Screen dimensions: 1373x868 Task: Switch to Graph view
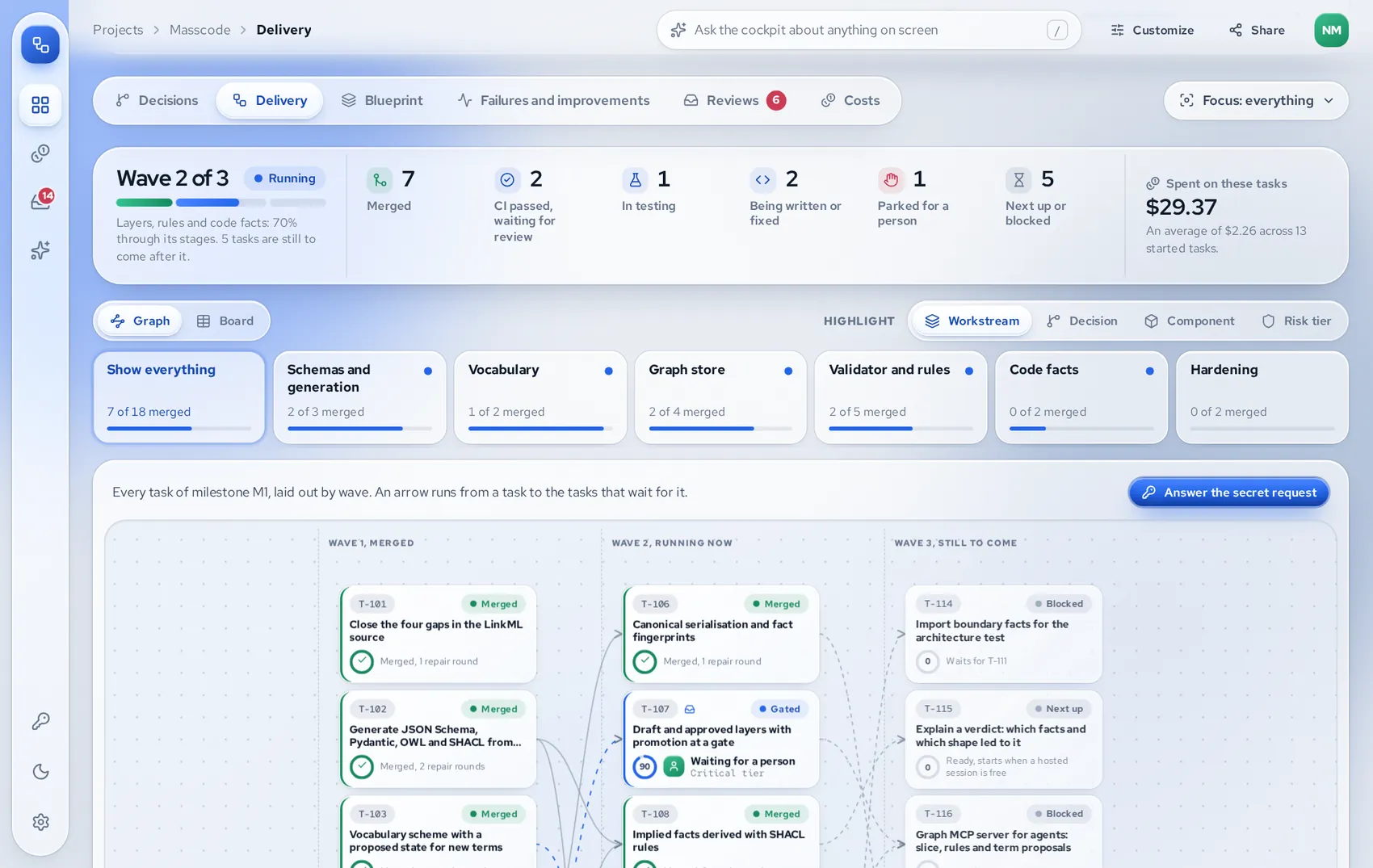coord(141,321)
